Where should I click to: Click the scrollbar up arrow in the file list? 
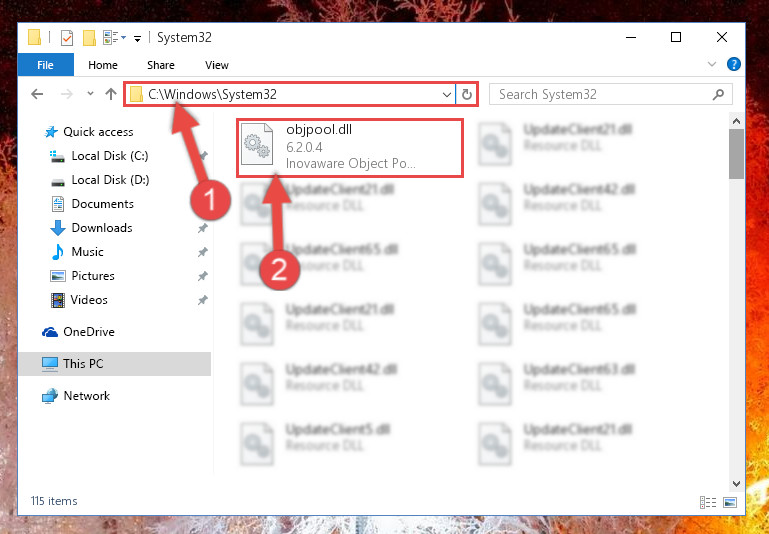pos(736,121)
